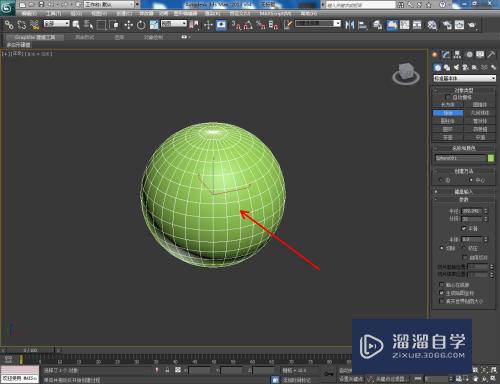This screenshot has height=384, width=500.
Task: Expand the Keyboard Entry rollout
Action: (x=464, y=192)
